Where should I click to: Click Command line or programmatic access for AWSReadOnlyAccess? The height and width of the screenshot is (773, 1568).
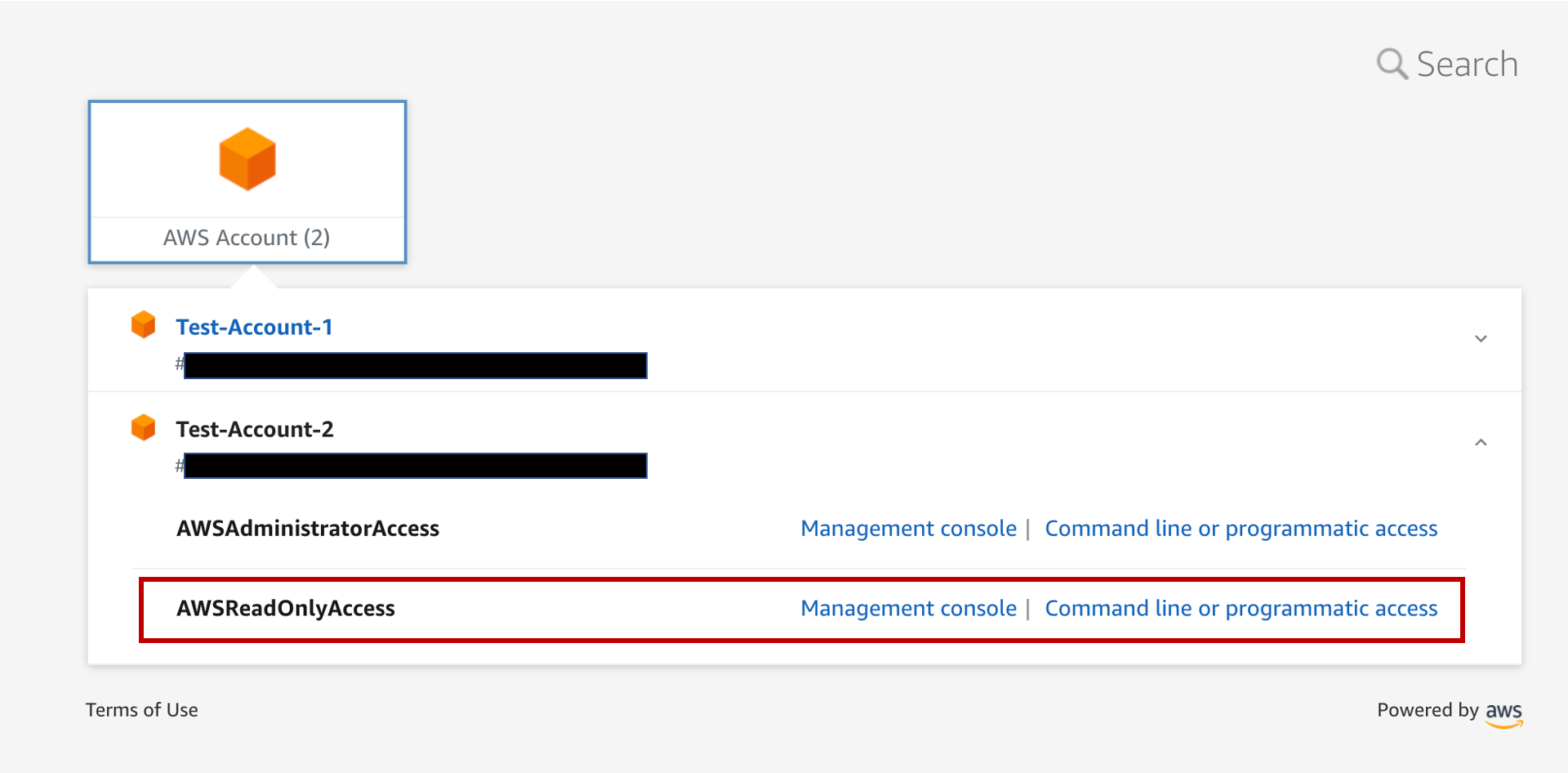click(x=1241, y=608)
